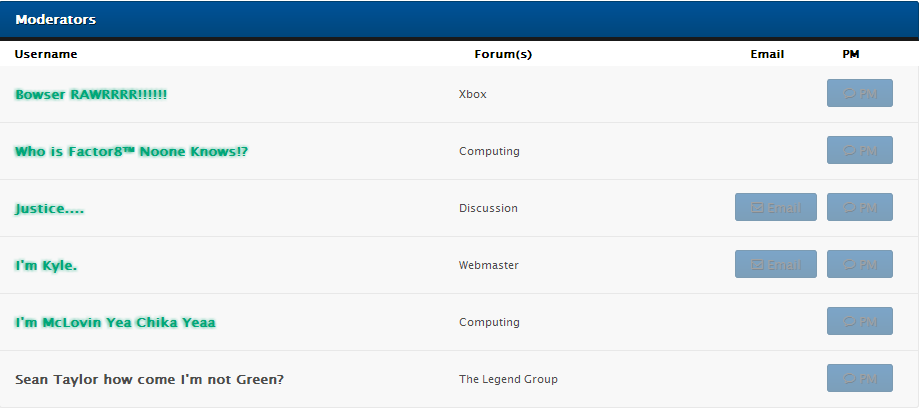This screenshot has height=411, width=921.
Task: Open Bowser RAWRRRR!!!!!! profile link
Action: coord(91,95)
